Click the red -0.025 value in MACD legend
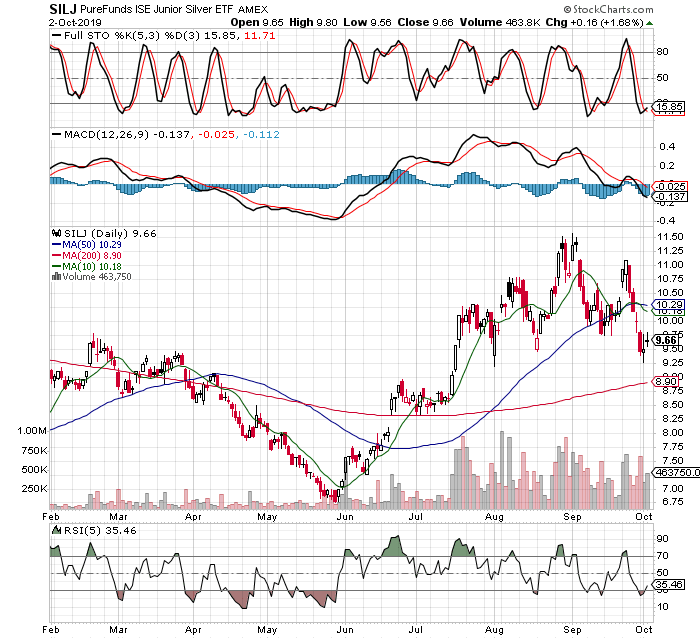 click(216, 134)
